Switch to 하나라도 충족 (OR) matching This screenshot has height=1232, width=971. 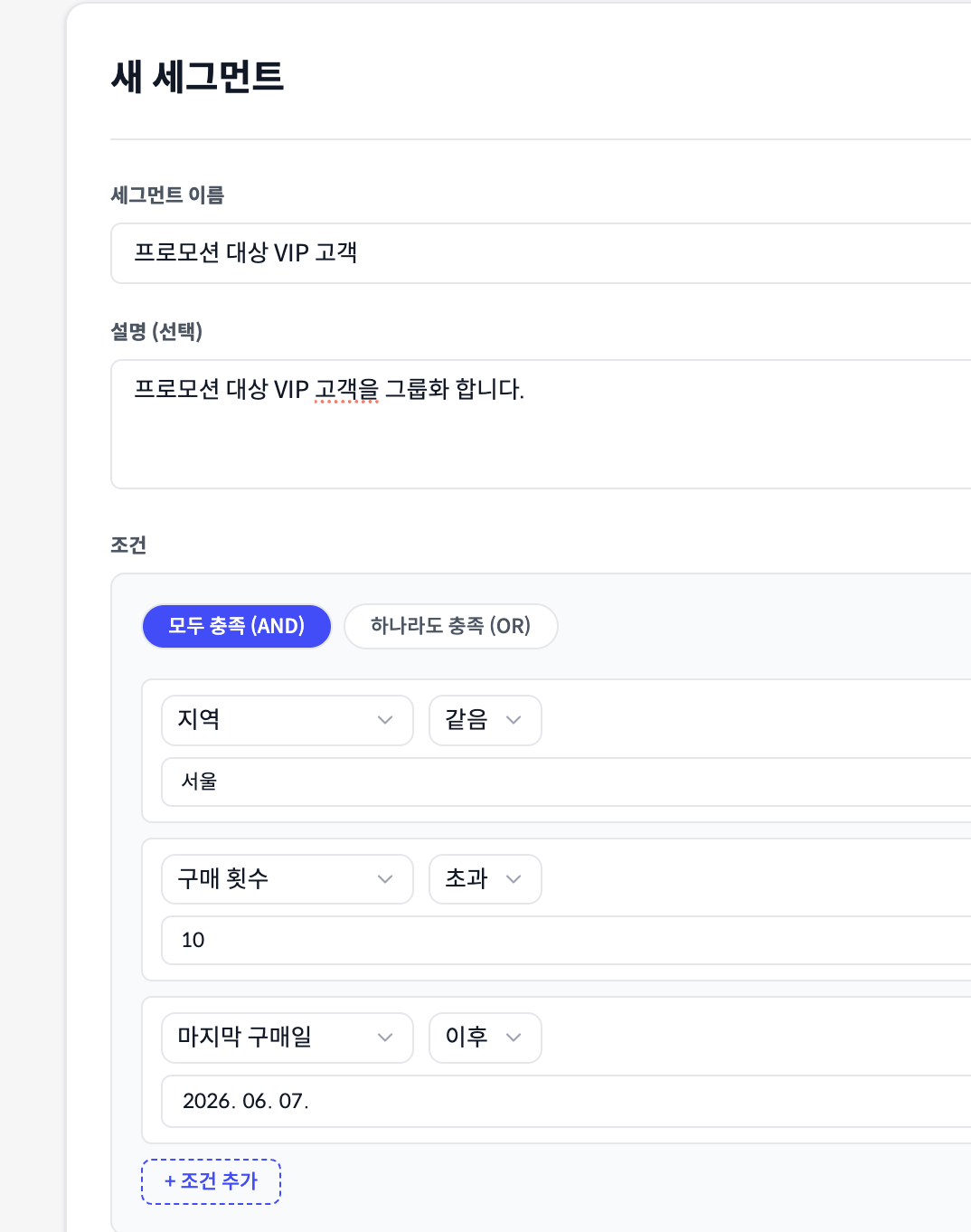pyautogui.click(x=450, y=626)
